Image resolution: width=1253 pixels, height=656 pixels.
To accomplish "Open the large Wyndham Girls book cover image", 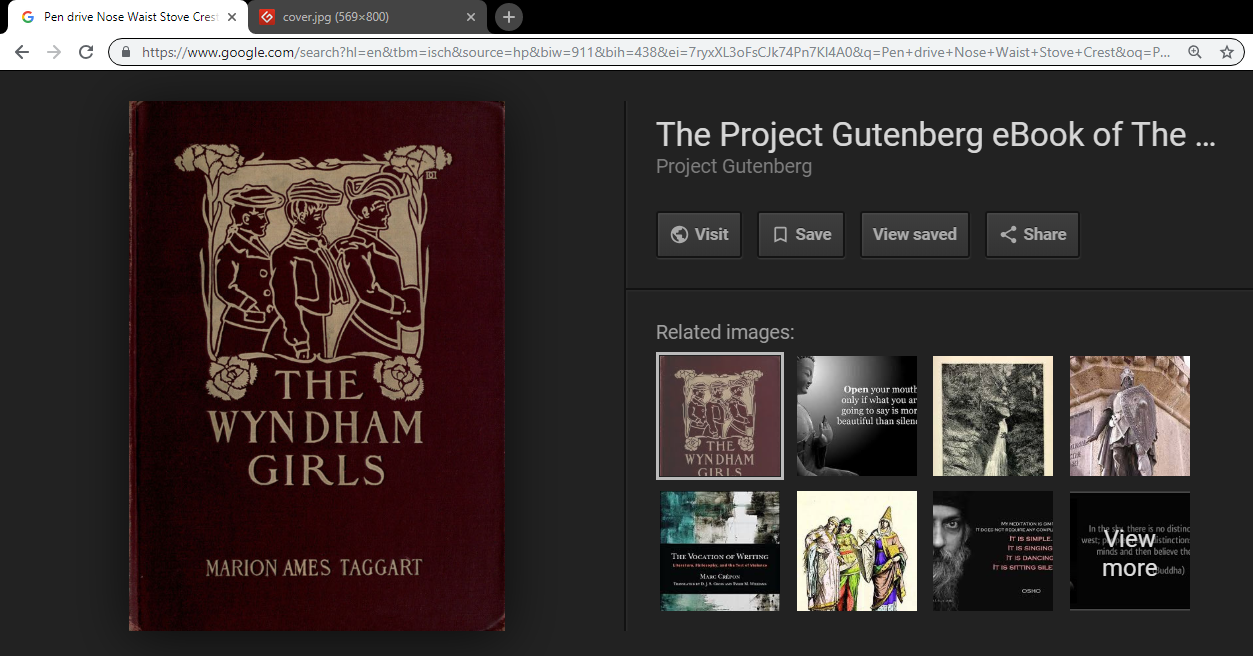I will [317, 366].
